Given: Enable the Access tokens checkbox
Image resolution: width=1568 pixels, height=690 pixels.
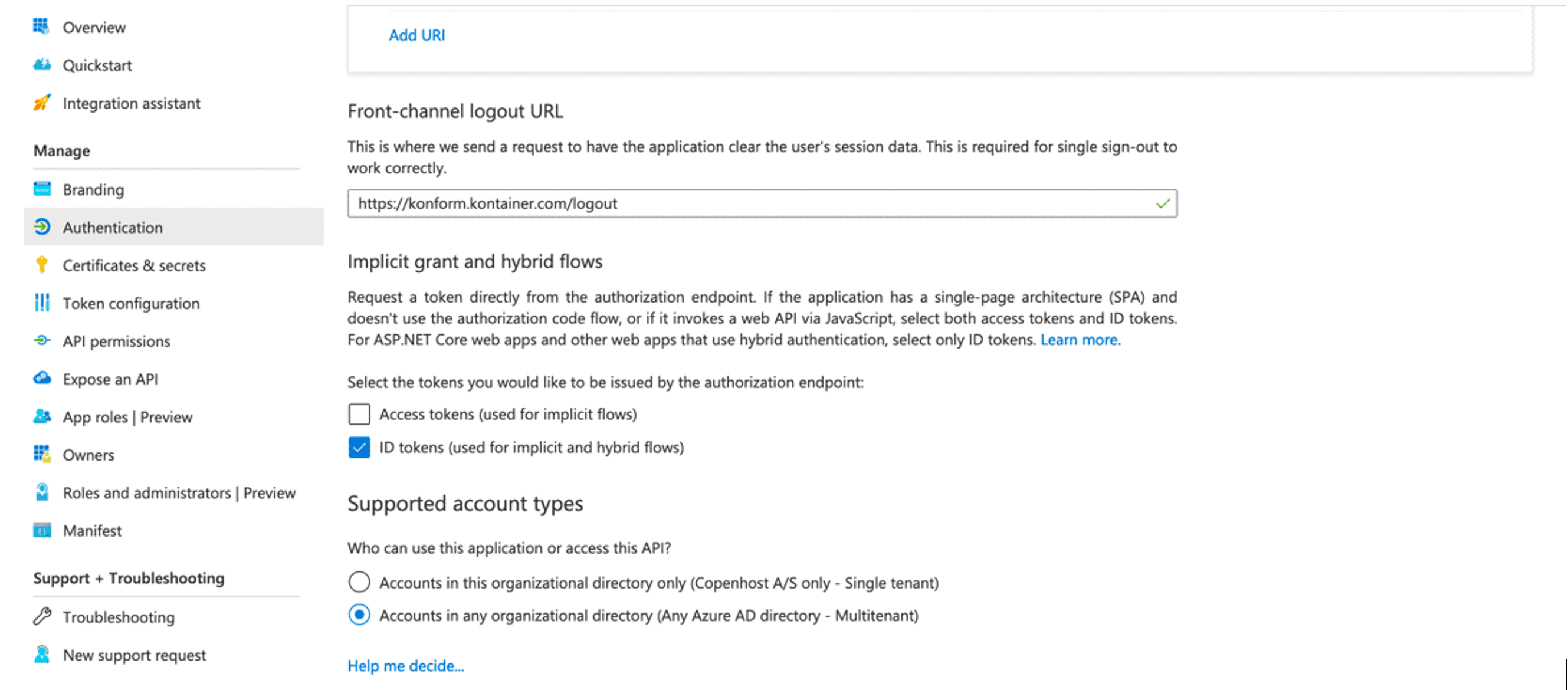Looking at the screenshot, I should pos(359,415).
